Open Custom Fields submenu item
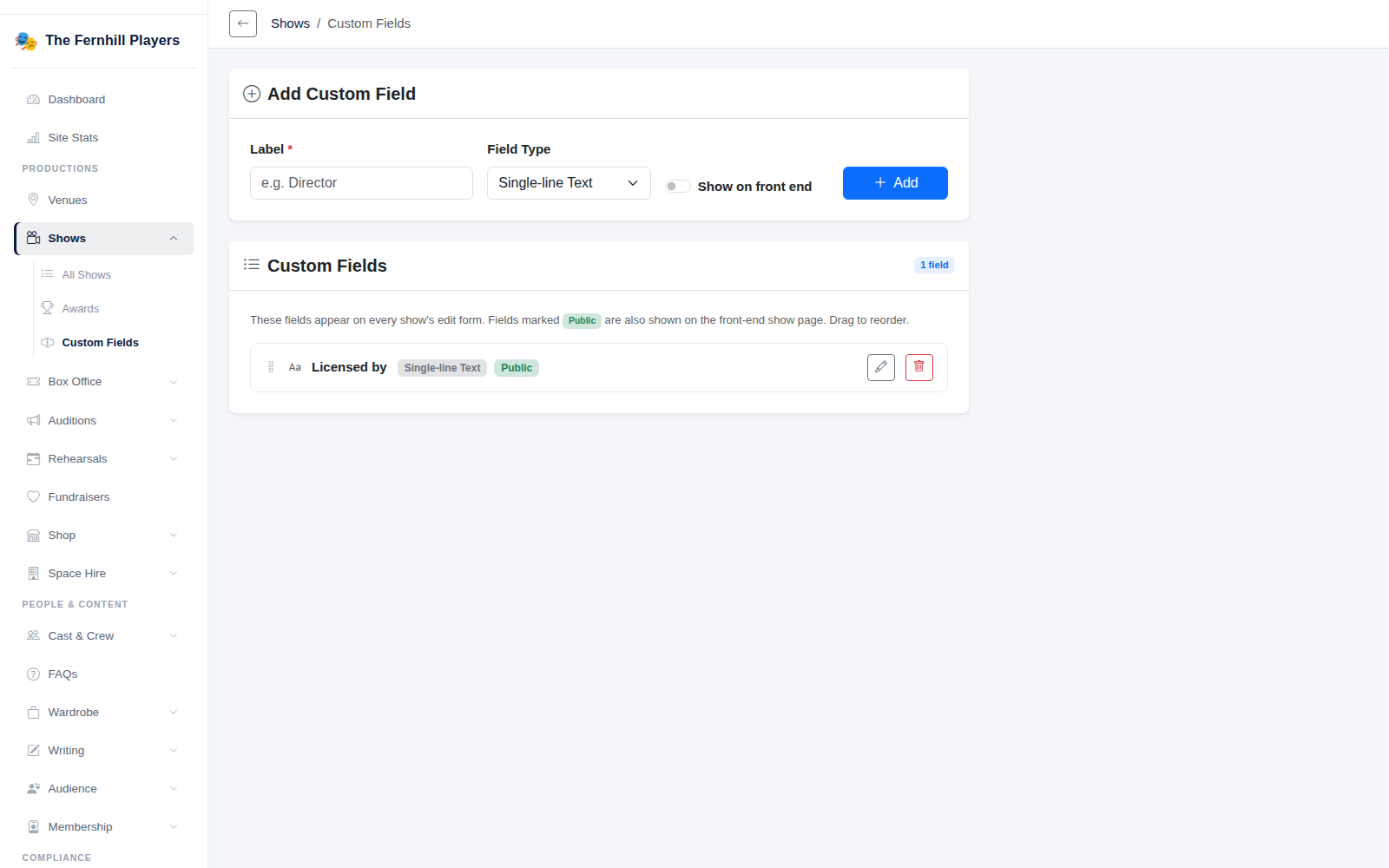Screen dimensions: 1389x868 pos(114,342)
